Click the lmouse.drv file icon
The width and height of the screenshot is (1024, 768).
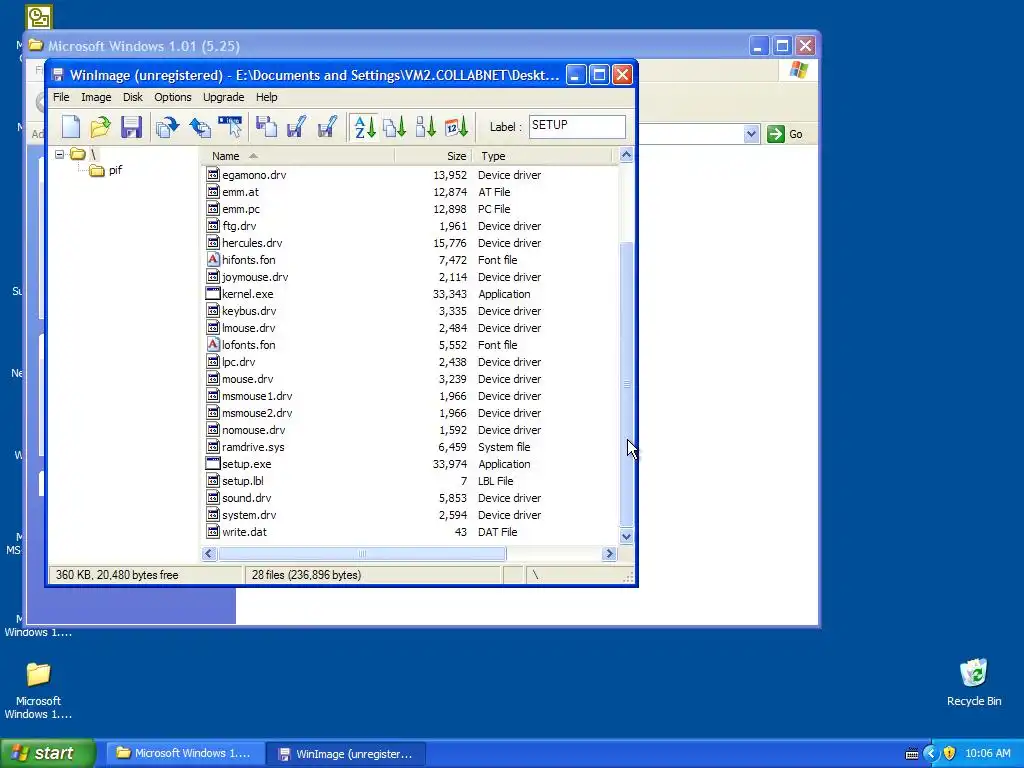pos(213,327)
